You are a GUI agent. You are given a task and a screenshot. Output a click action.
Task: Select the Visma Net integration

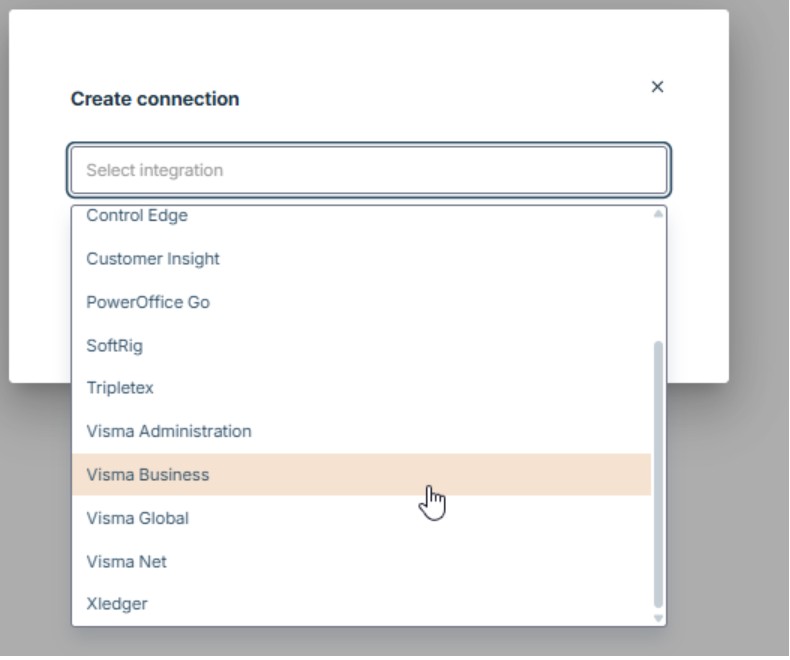point(127,562)
